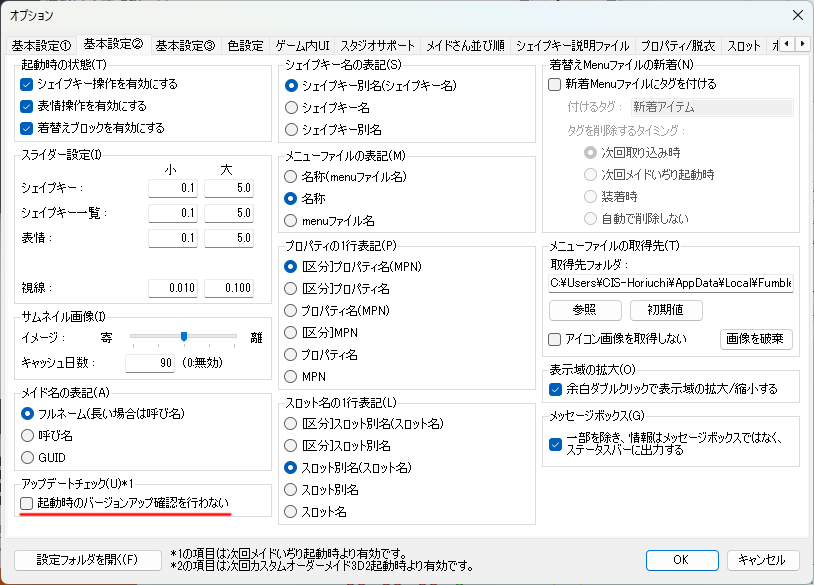814x585 pixels.
Task: Click the 画像を破棄 button
Action: pyautogui.click(x=756, y=339)
